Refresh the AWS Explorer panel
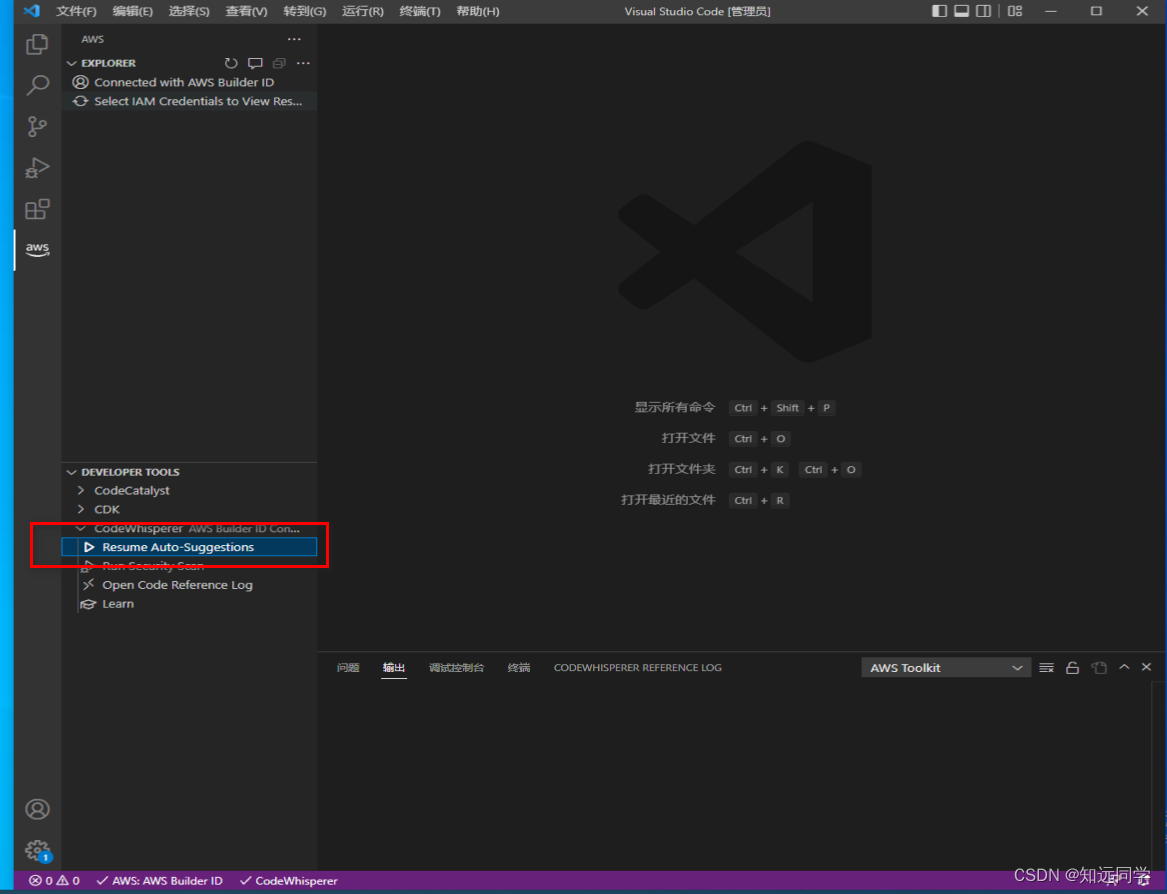 point(231,63)
